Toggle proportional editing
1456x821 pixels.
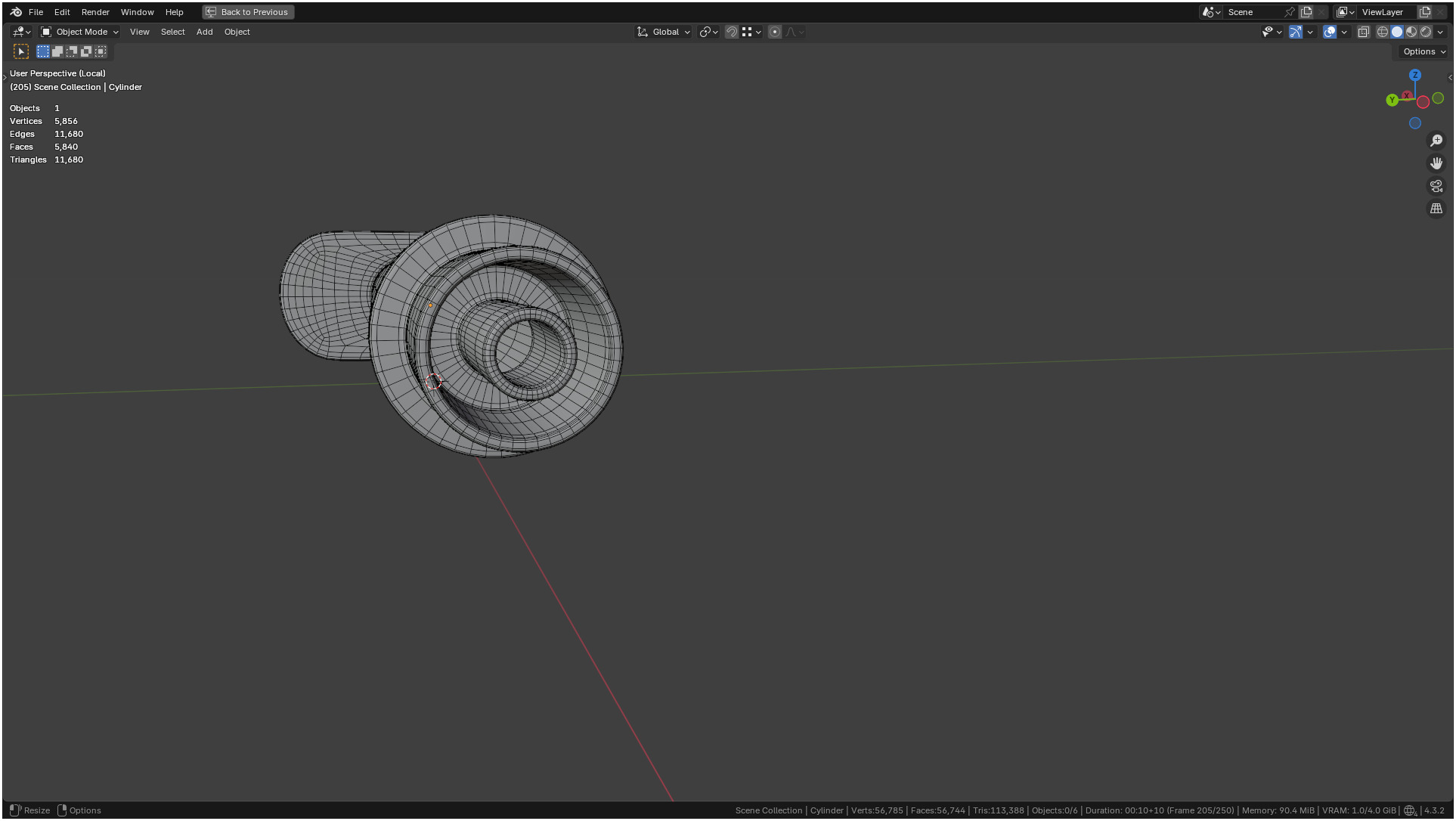click(x=775, y=32)
